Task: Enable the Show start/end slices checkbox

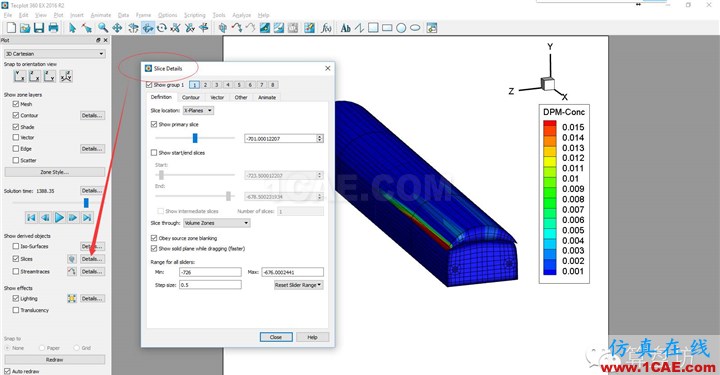Action: (154, 152)
